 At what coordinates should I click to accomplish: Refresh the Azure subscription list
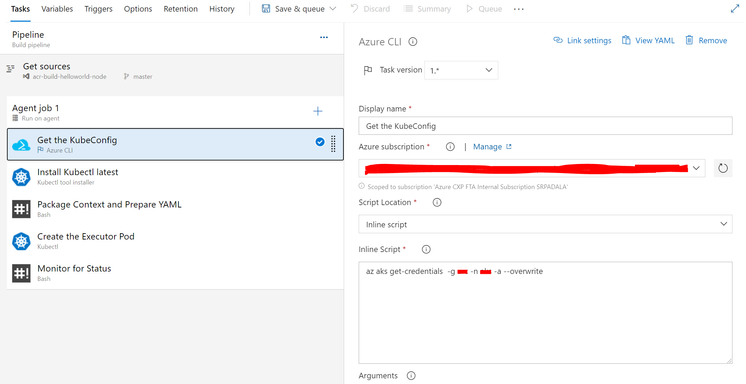point(723,168)
